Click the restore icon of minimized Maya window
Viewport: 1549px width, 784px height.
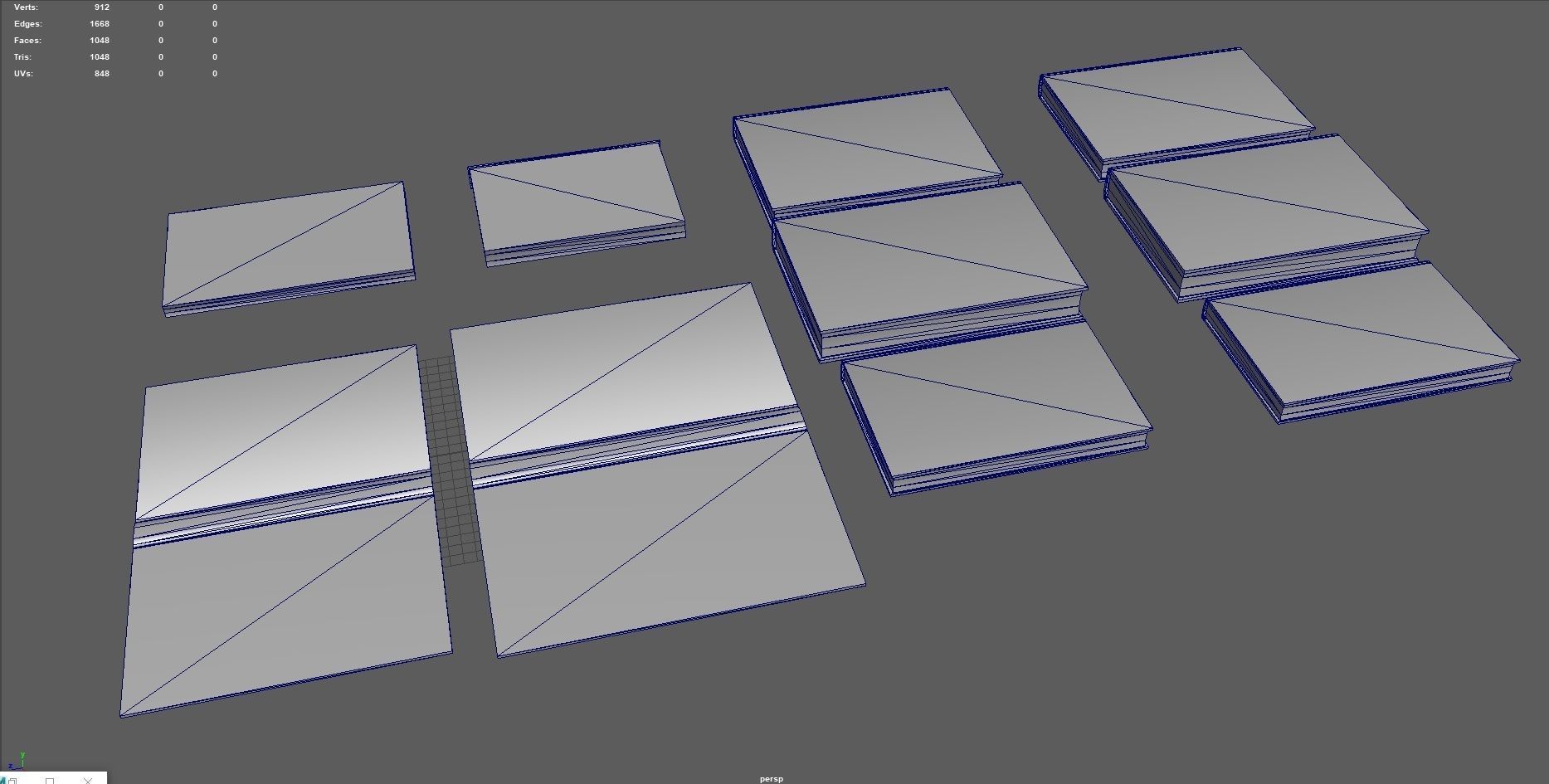point(12,781)
